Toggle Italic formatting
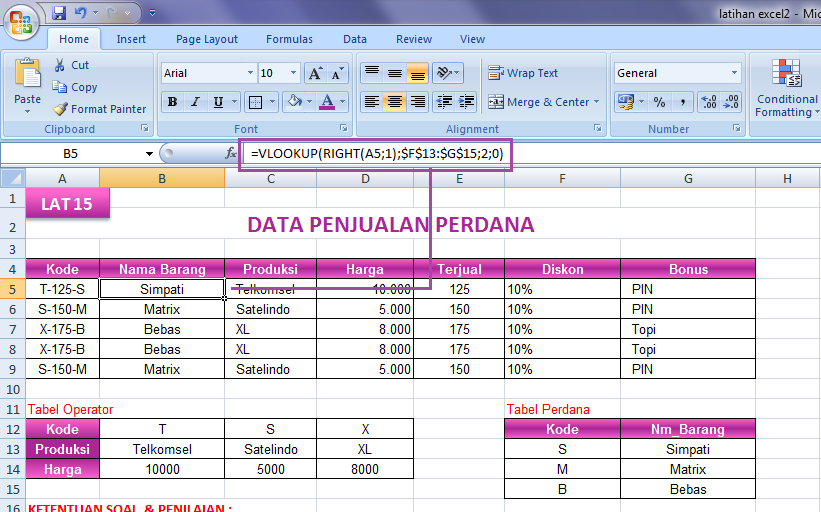The width and height of the screenshot is (821, 512). [196, 102]
